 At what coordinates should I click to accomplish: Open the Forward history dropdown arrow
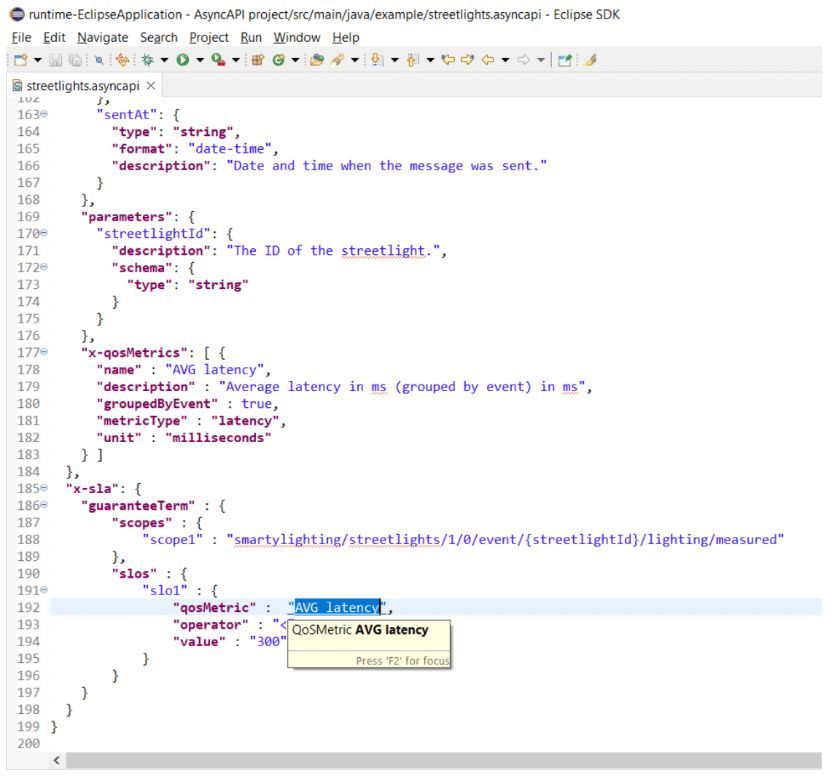(541, 60)
